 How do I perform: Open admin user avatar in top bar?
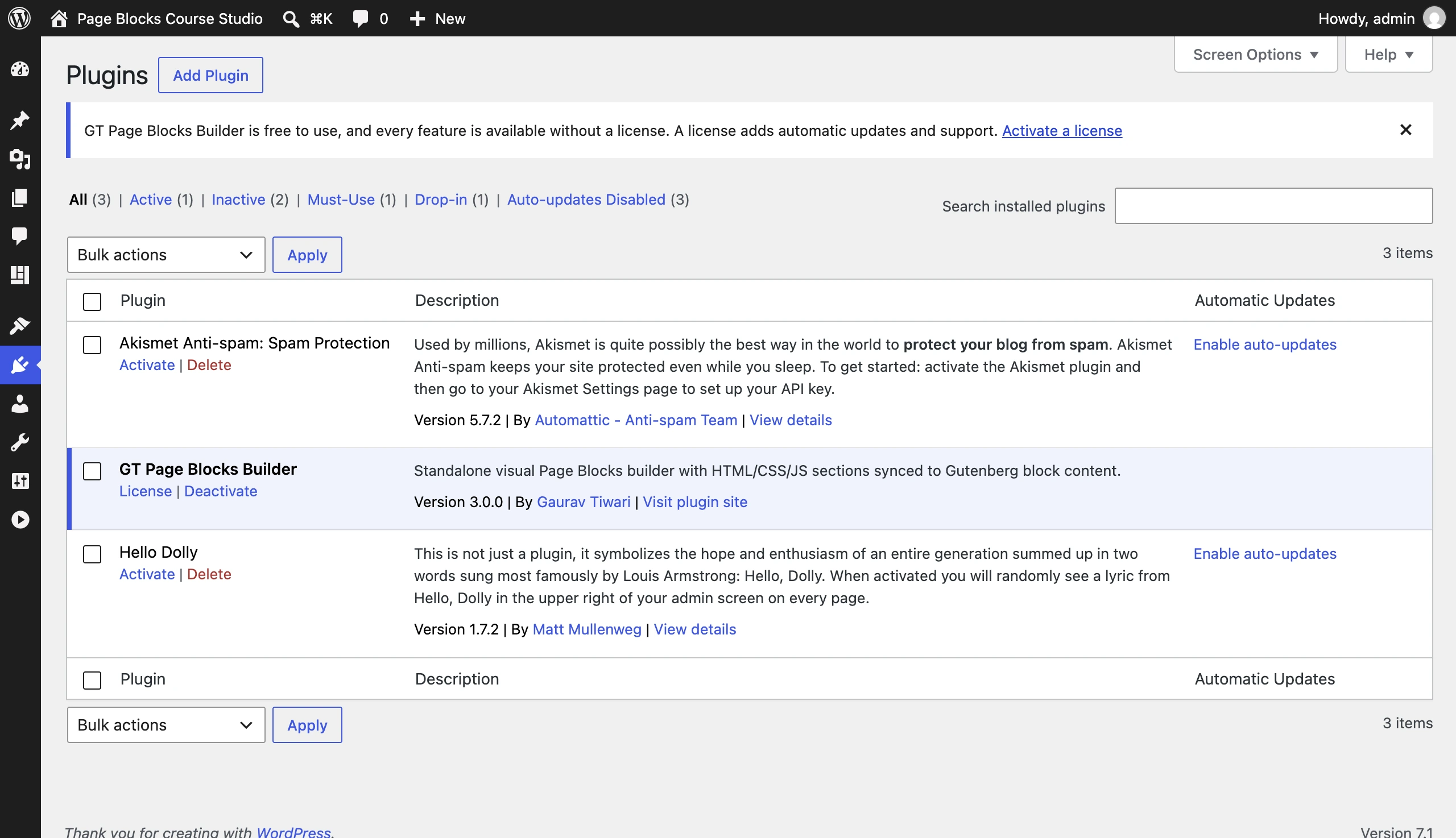[1434, 18]
